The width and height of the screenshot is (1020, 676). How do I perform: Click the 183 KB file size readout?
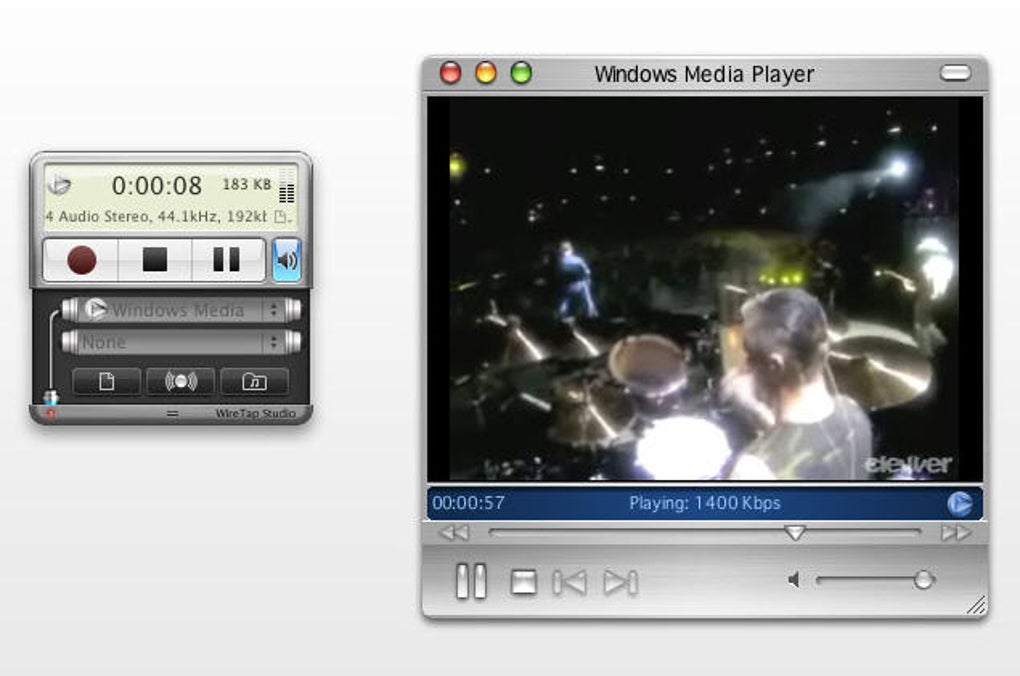(x=247, y=185)
